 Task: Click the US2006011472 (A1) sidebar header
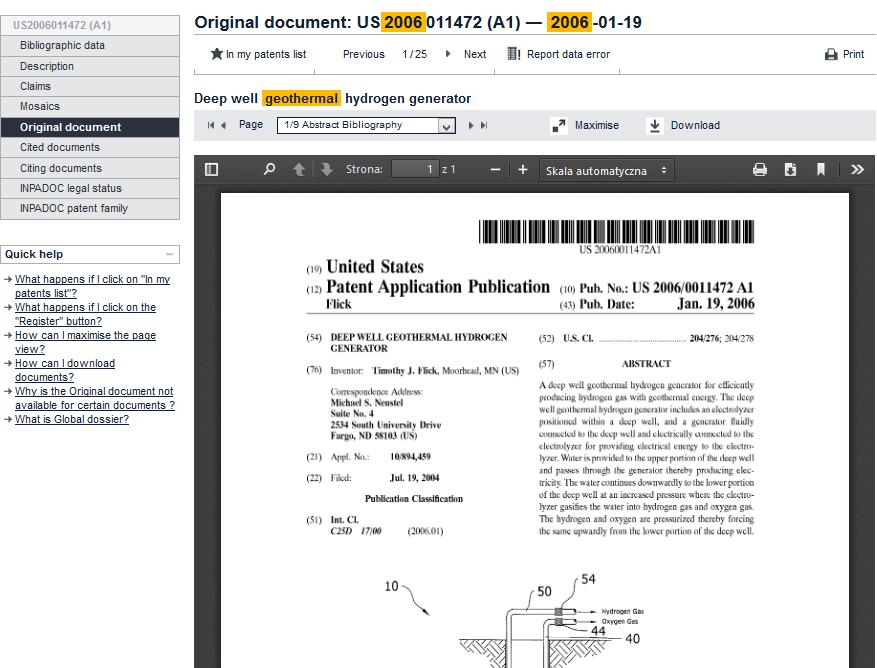point(90,25)
